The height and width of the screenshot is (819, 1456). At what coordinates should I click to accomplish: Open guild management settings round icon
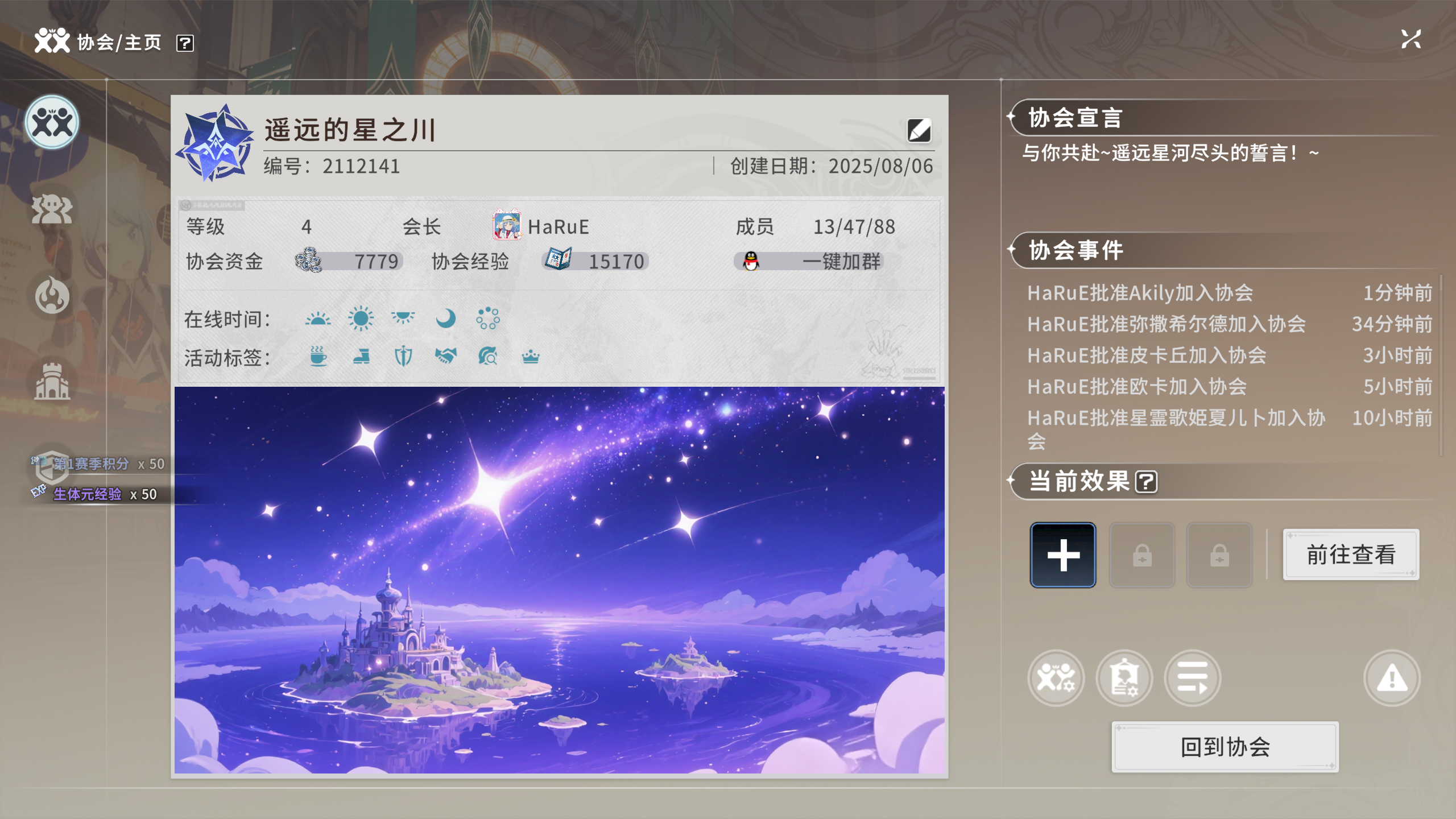[x=1056, y=678]
